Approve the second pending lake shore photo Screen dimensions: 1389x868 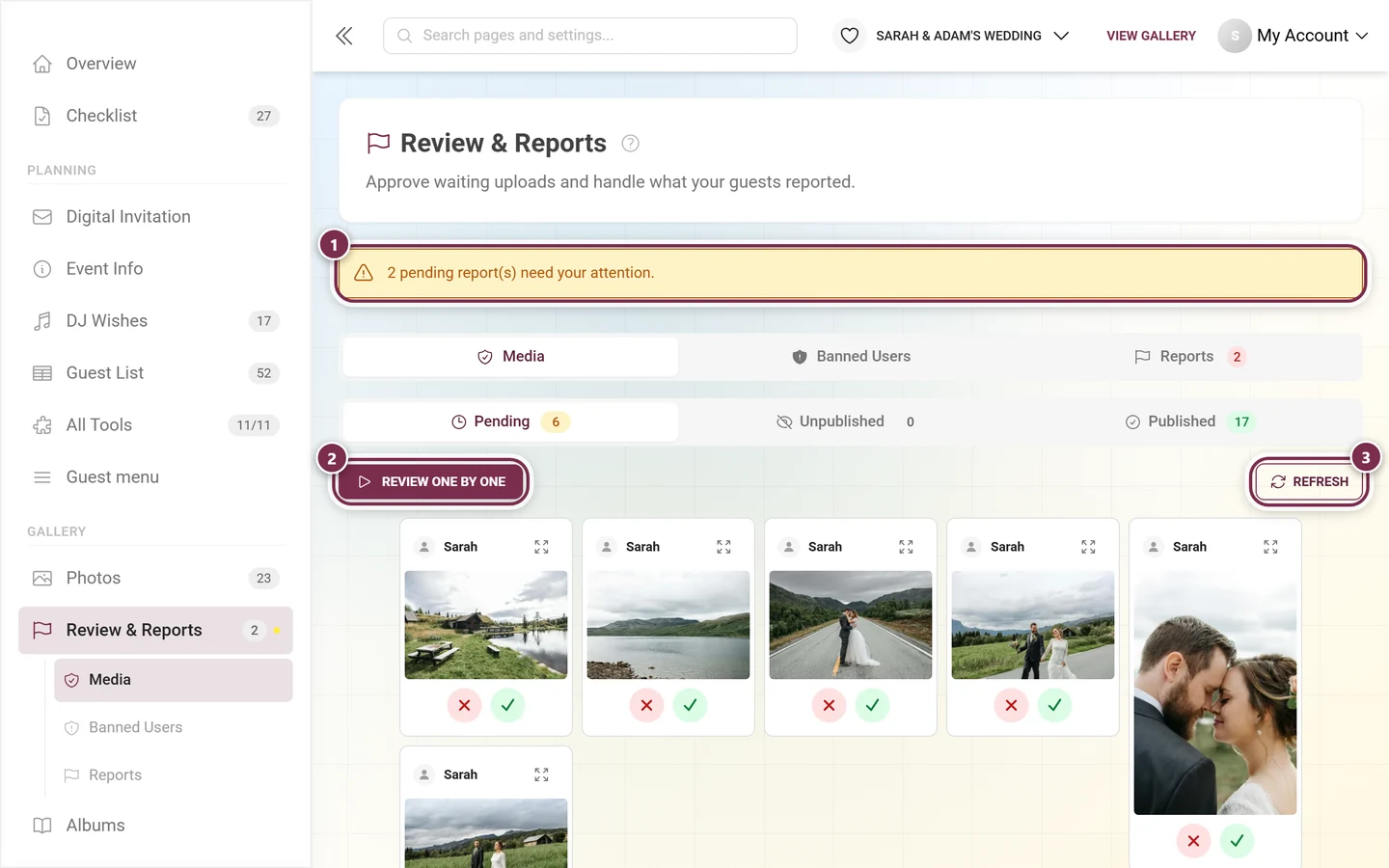[690, 705]
